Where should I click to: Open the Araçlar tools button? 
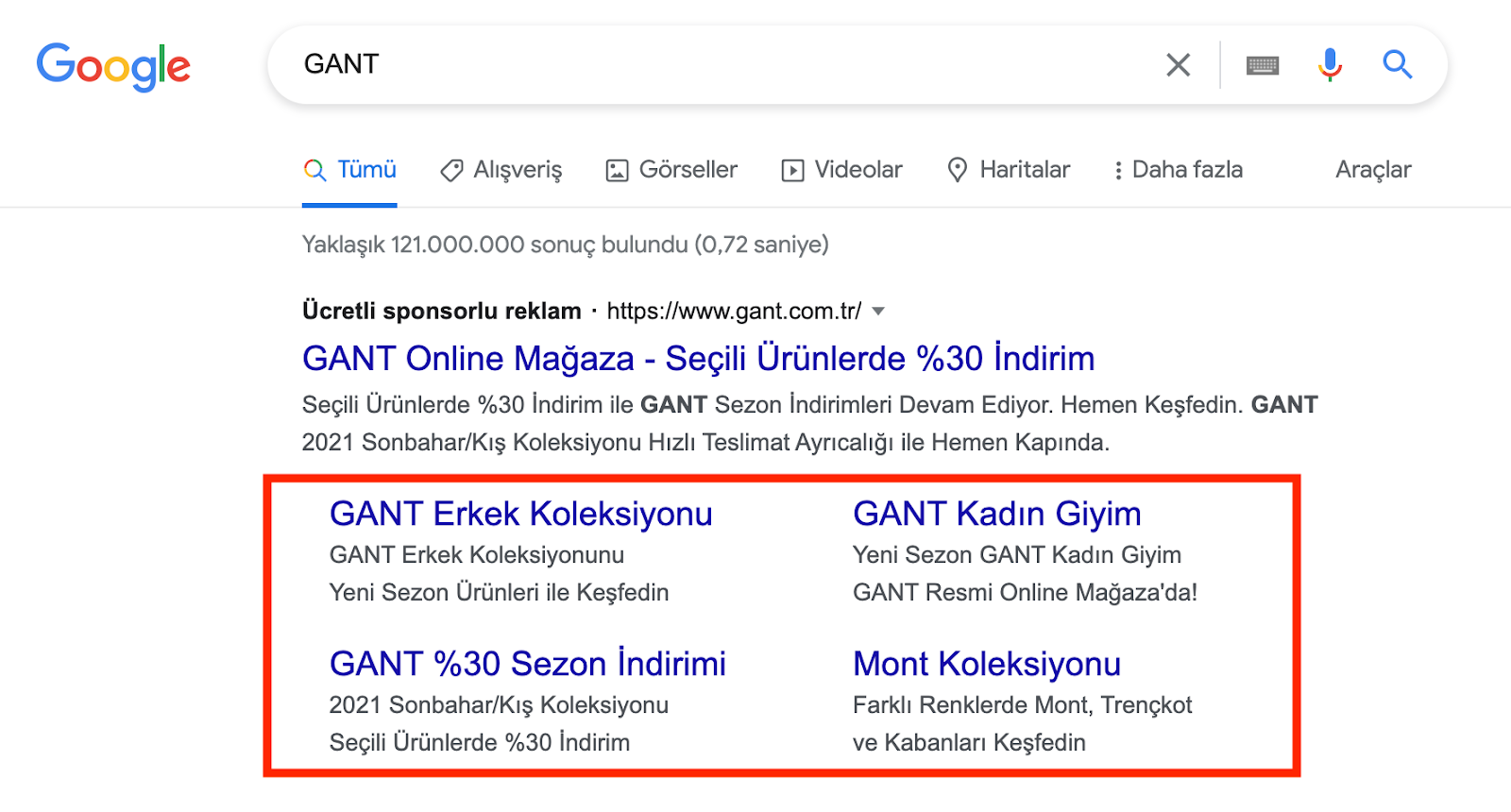coord(1373,170)
